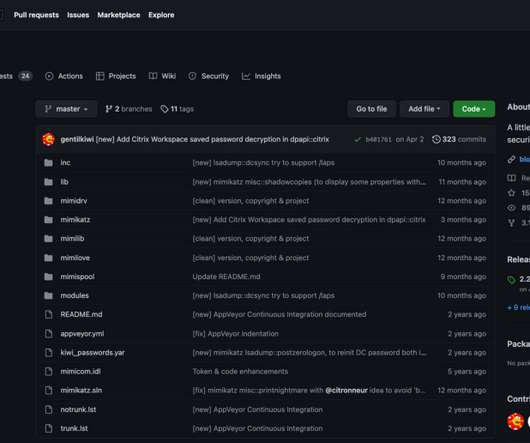
Task: Open the trunk.lst file
Action: (x=74, y=428)
